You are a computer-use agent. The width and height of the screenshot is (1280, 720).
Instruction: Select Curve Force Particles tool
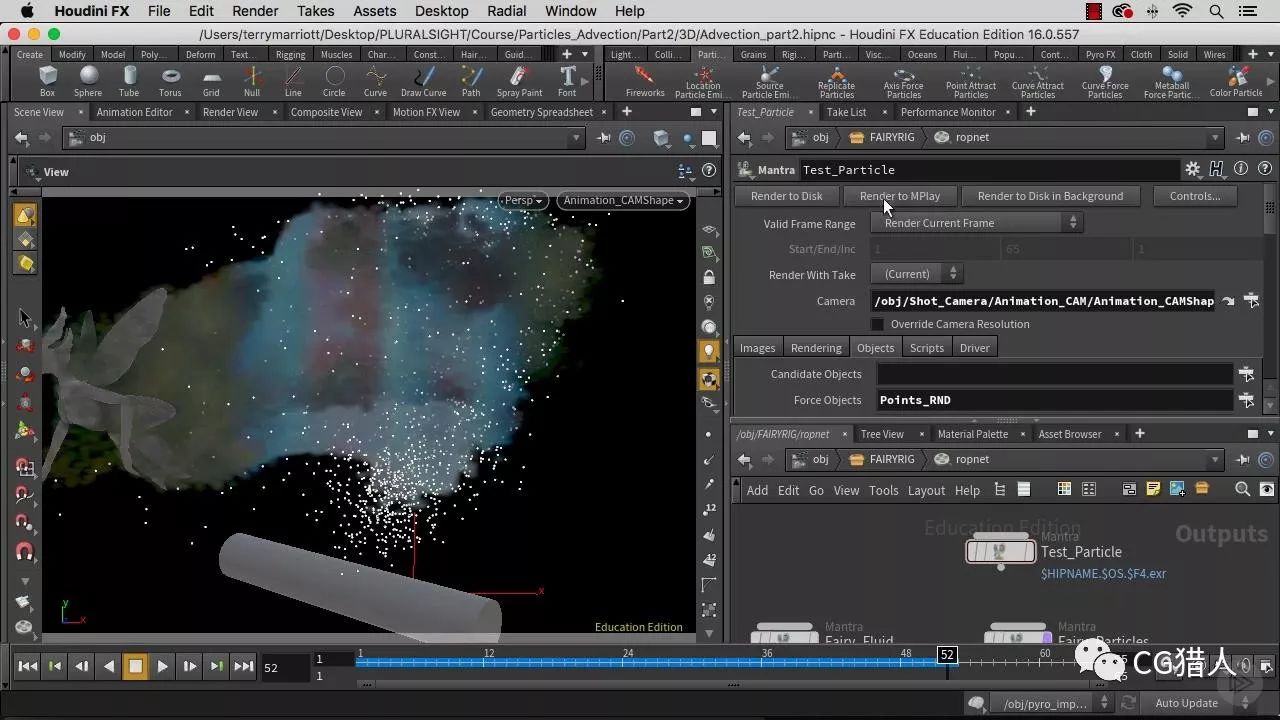click(x=1105, y=83)
